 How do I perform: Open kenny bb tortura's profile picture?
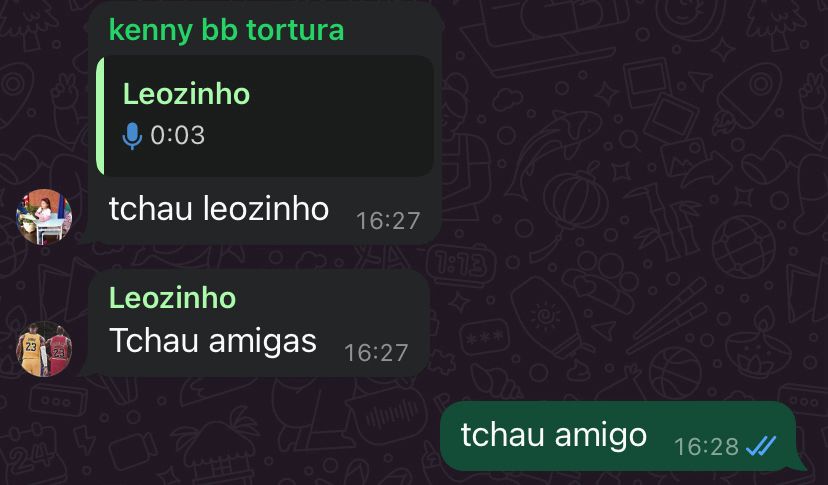[x=44, y=217]
